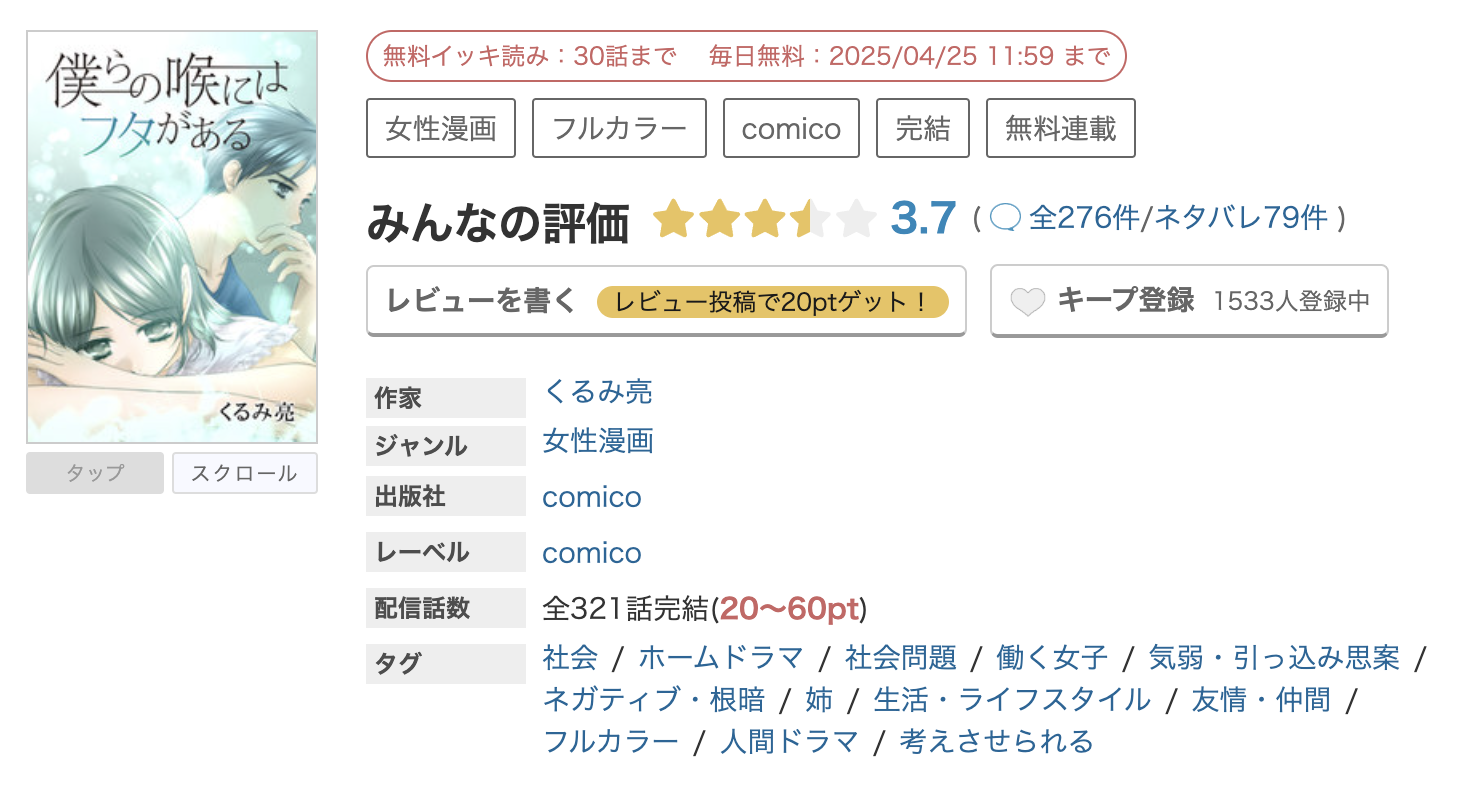Viewport: 1472px width, 810px height.
Task: Switch to the 女性漫画 category tab
Action: 441,128
